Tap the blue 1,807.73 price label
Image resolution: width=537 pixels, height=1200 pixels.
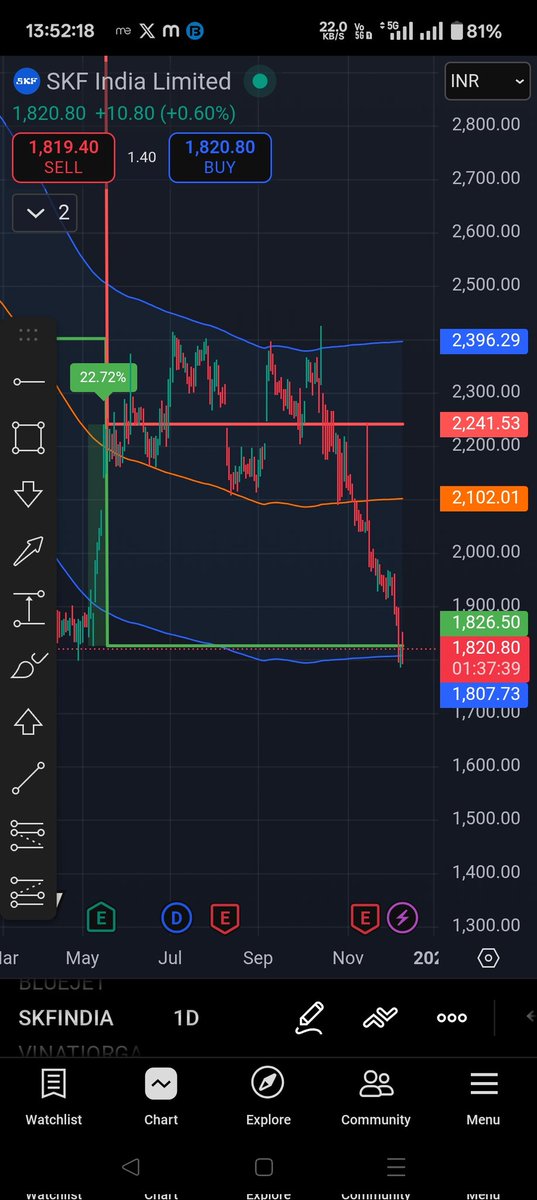coord(482,693)
